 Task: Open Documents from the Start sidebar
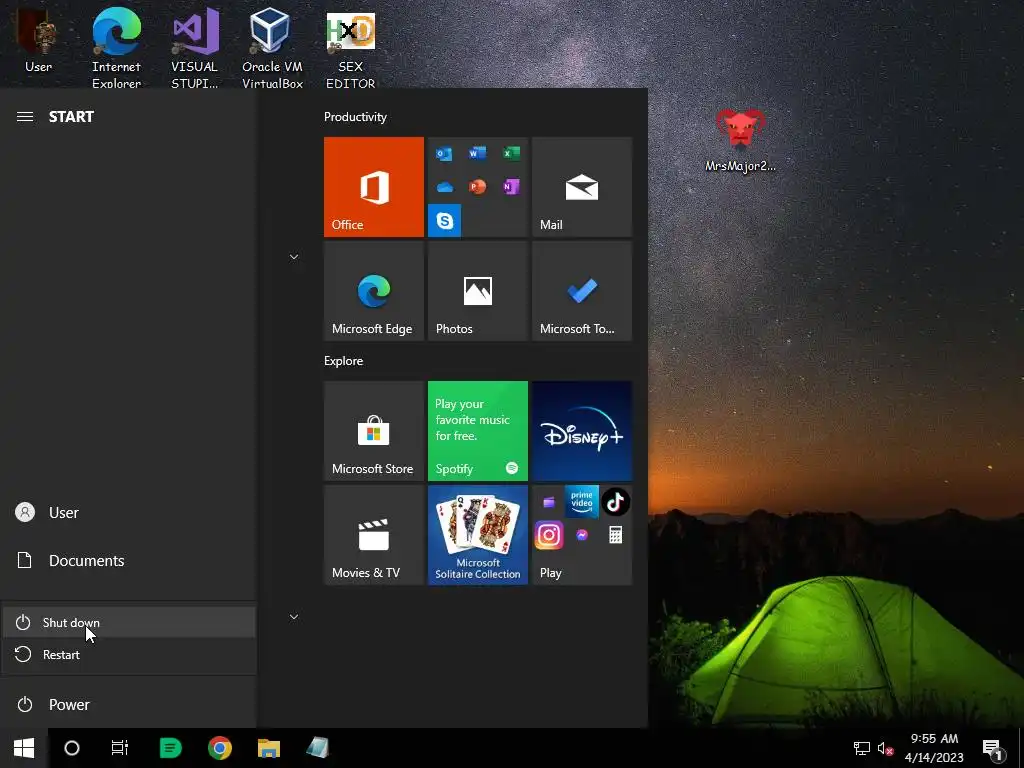point(129,560)
